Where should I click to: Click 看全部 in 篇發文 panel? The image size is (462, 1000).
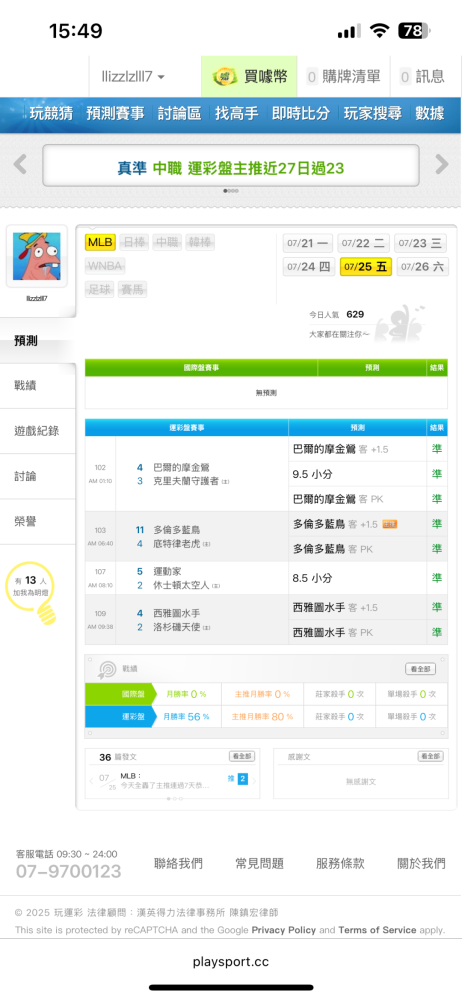(242, 756)
